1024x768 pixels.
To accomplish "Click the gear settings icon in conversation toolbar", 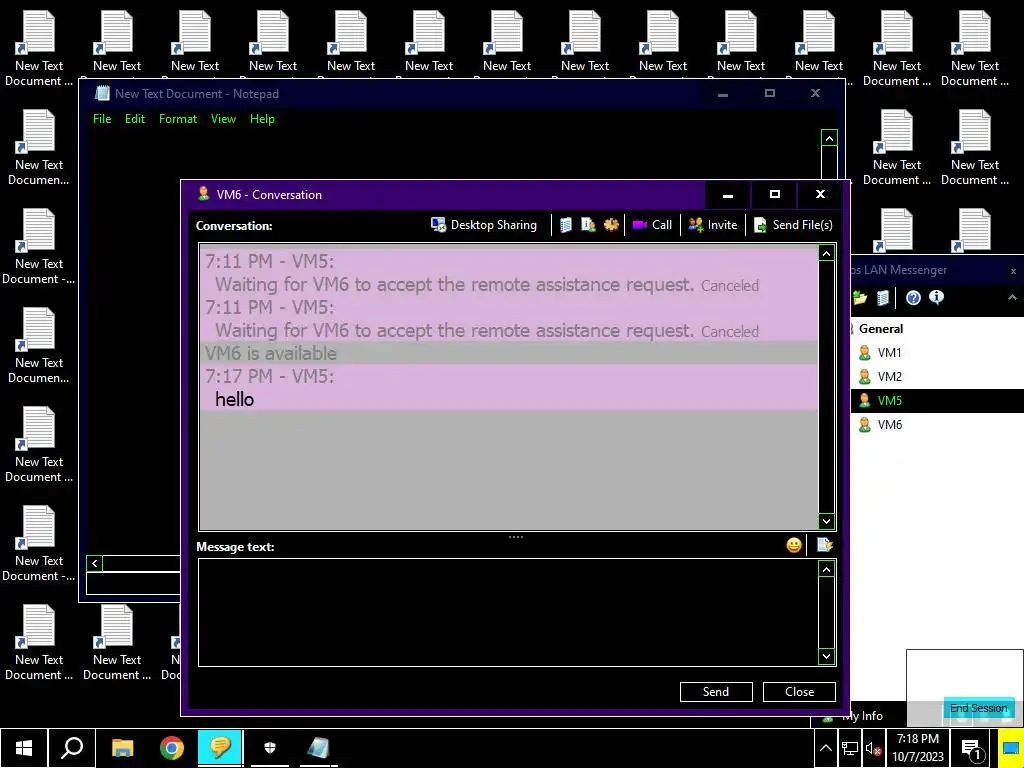I will point(611,225).
